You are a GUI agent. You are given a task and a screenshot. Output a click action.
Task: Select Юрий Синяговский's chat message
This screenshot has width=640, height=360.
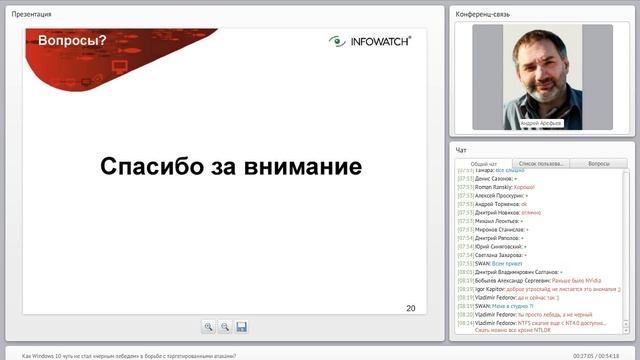[492, 247]
